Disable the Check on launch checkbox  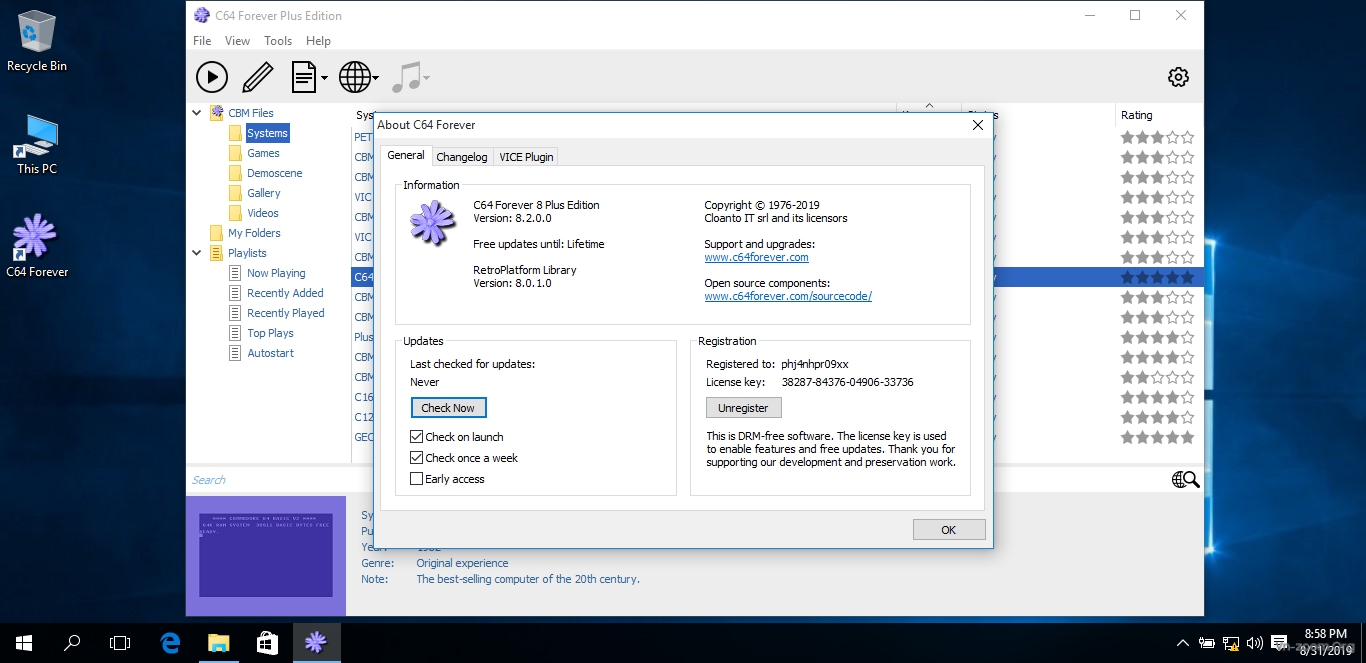(417, 437)
